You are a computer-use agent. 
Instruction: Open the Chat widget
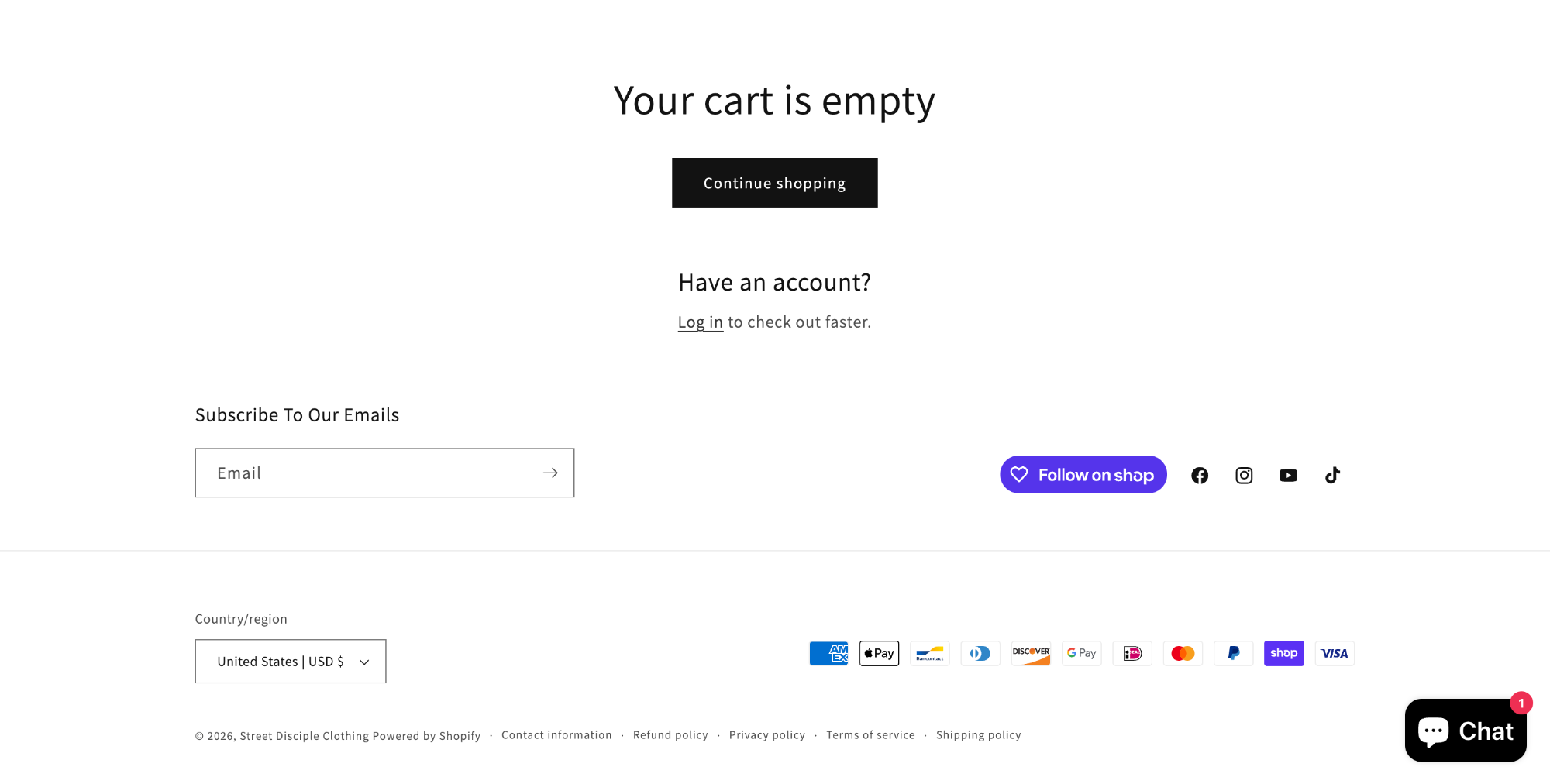(x=1465, y=731)
